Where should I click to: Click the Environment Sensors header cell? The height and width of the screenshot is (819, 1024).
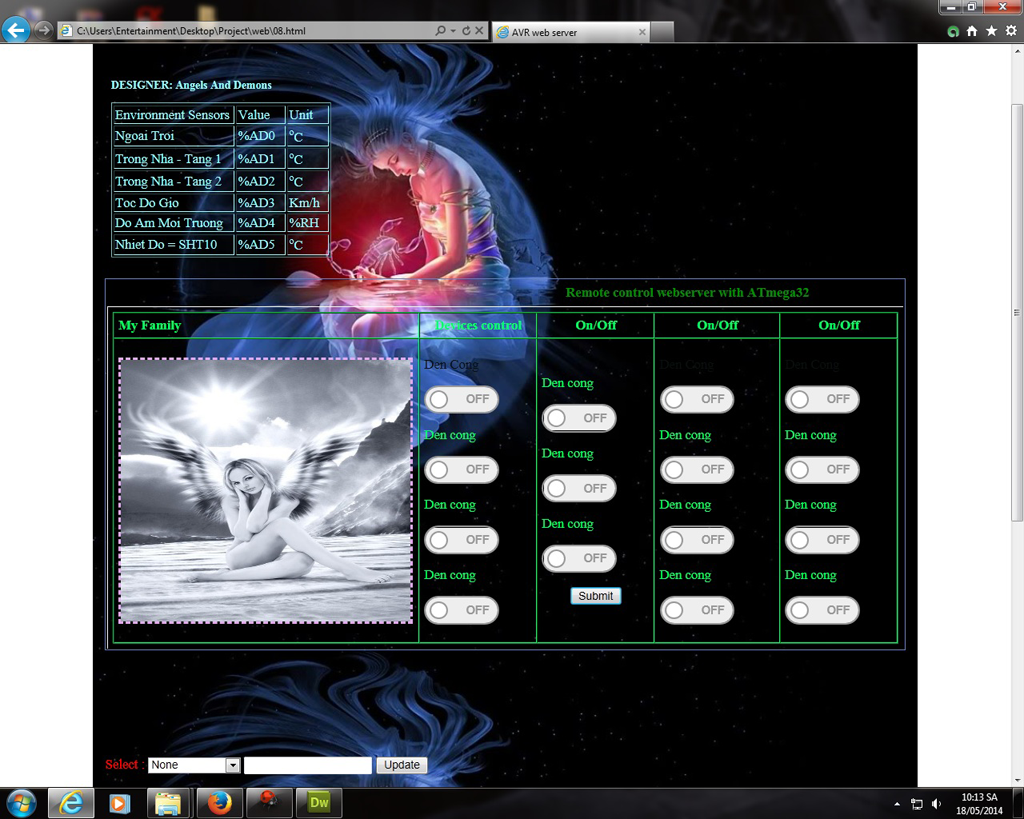tap(173, 114)
